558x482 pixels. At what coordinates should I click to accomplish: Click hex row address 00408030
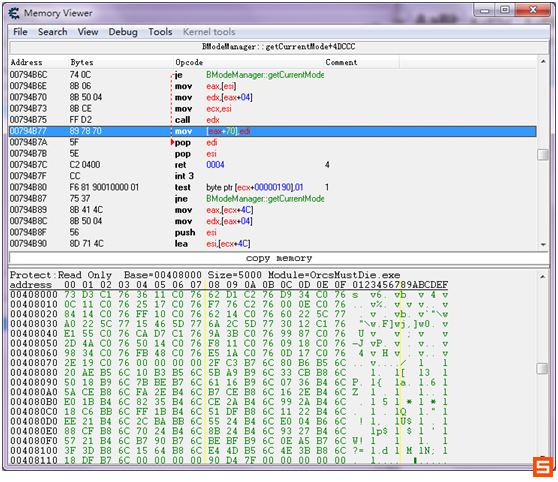[34, 324]
